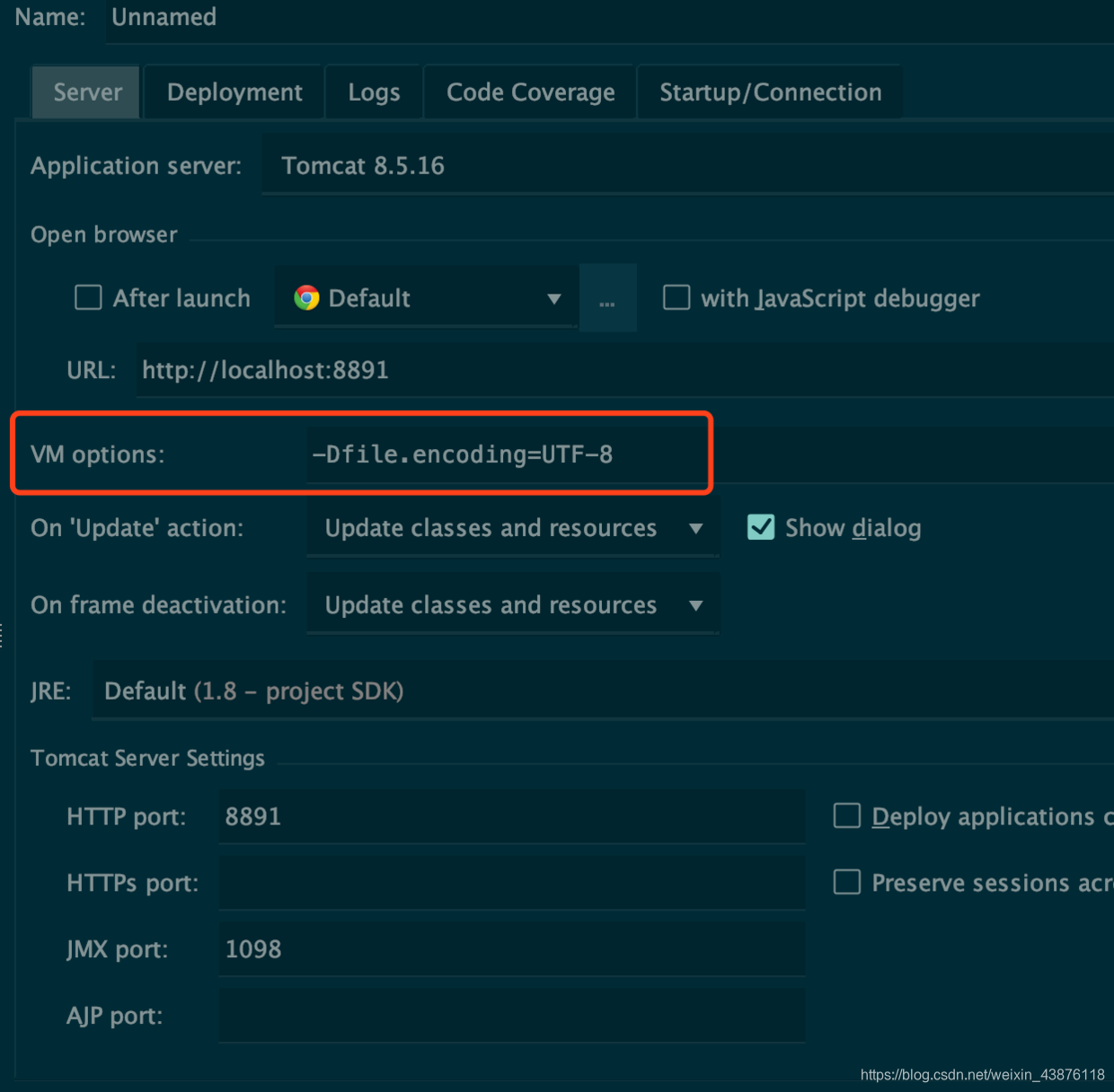Click the URL field with localhost:8891
Viewport: 1114px width, 1092px height.
point(625,370)
